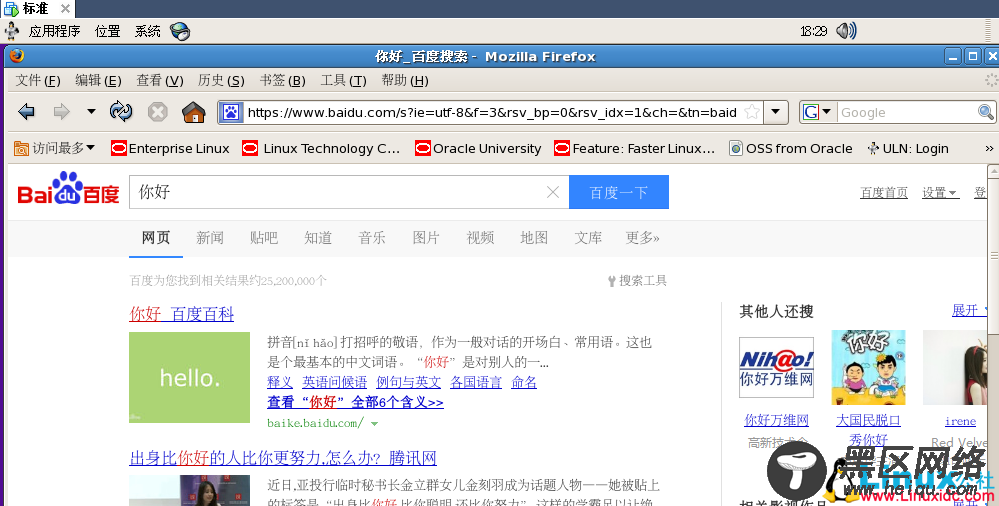Go back with the Firefox back arrow
This screenshot has width=999, height=506.
26,112
